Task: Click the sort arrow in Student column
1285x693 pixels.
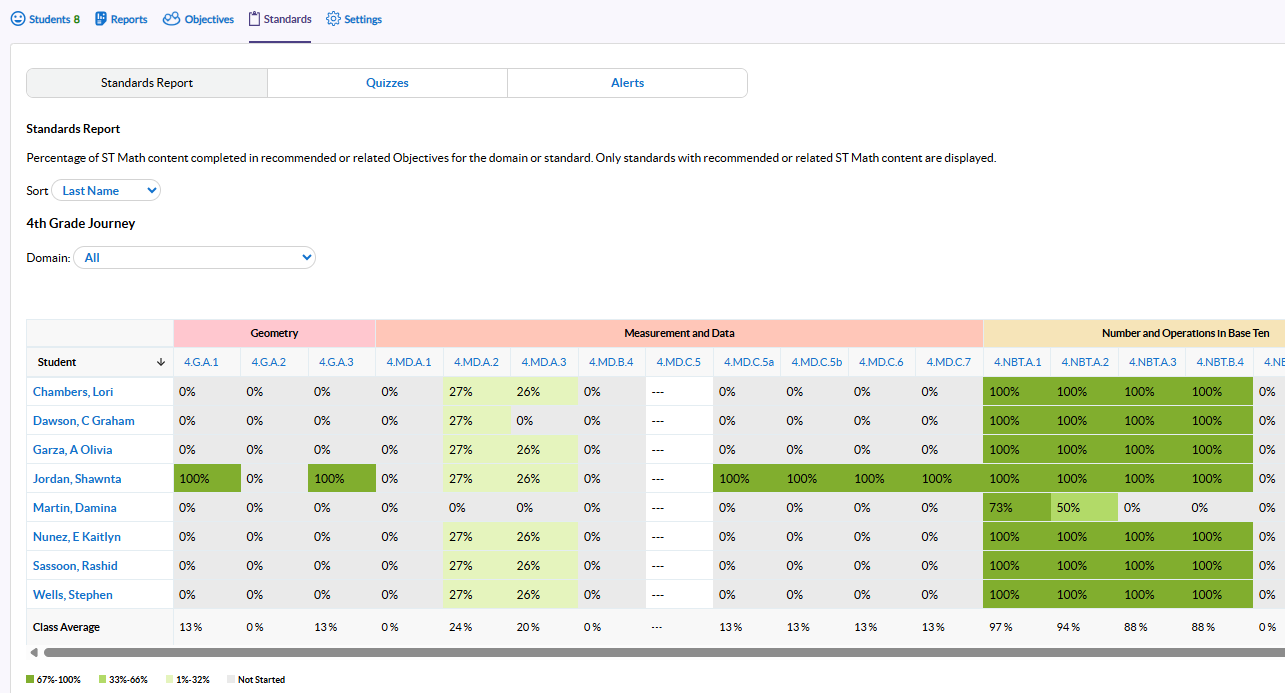Action: coord(161,362)
